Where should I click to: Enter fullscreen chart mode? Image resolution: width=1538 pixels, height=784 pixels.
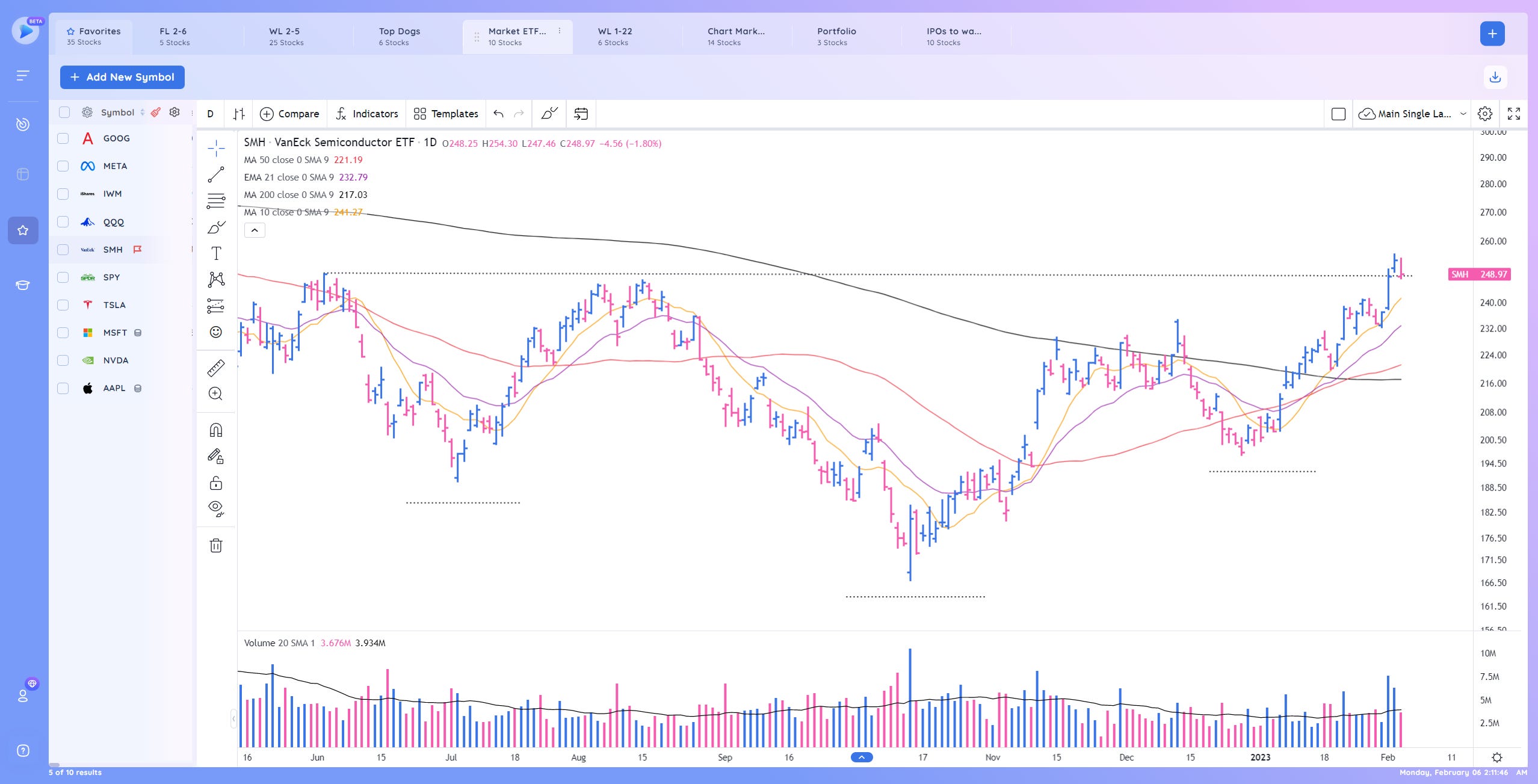pos(1514,114)
